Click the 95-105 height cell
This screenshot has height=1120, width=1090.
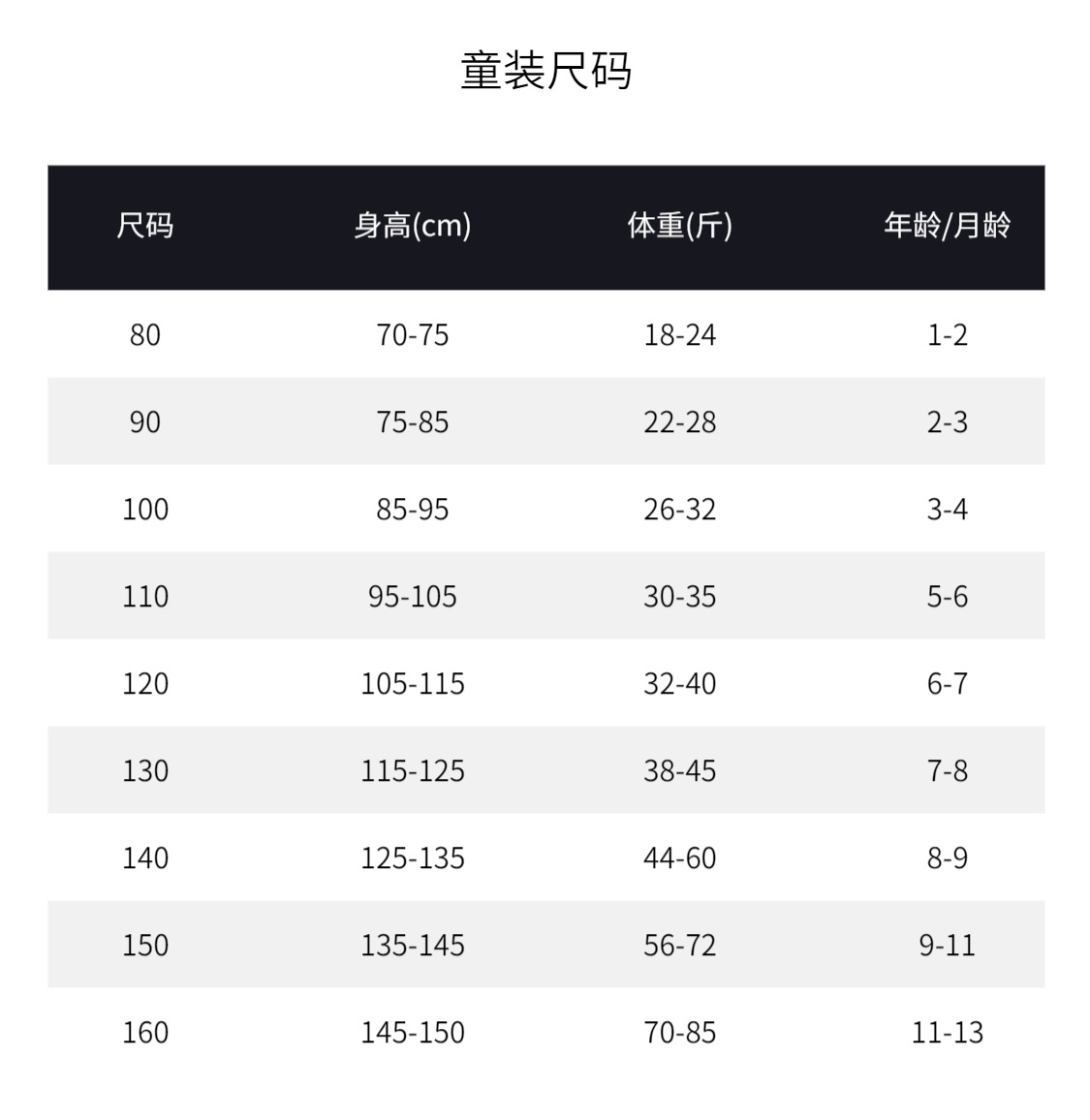(x=413, y=597)
